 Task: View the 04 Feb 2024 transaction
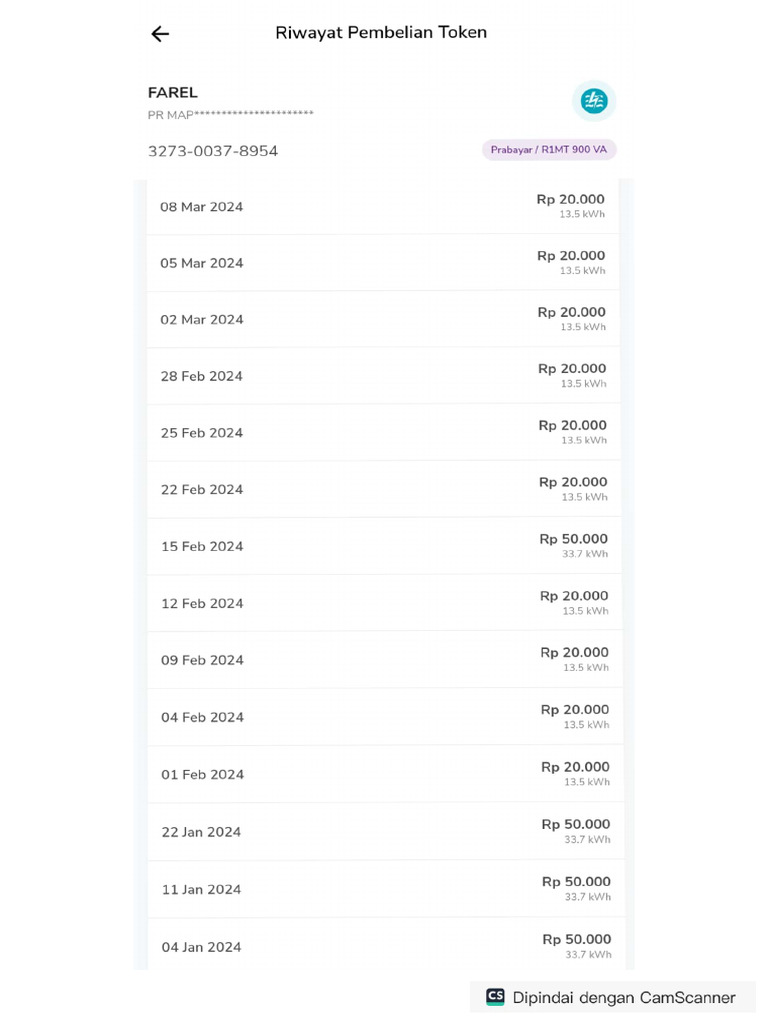click(383, 717)
